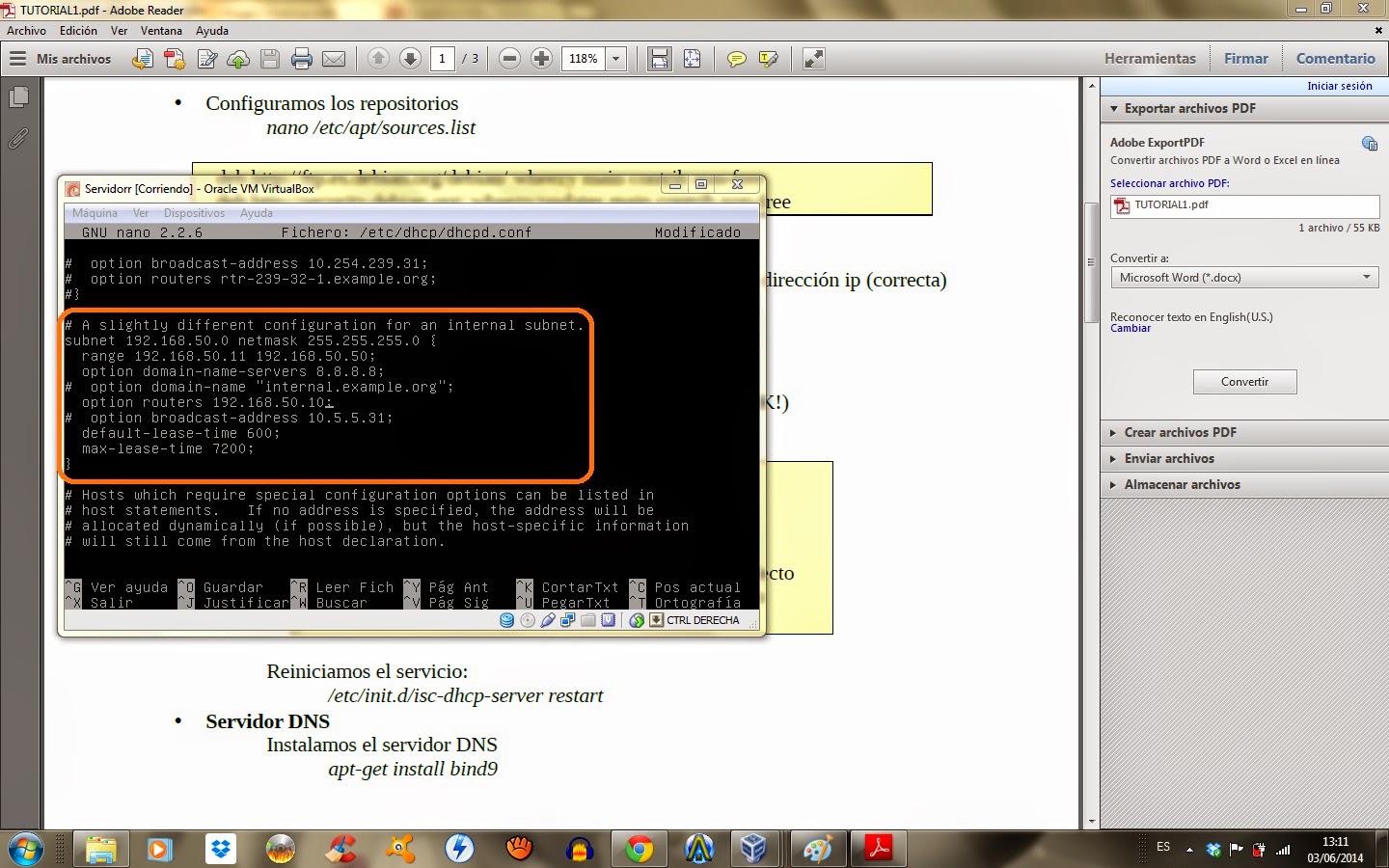Open the Convertir a format dropdown
Viewport: 1389px width, 868px height.
pos(1367,277)
